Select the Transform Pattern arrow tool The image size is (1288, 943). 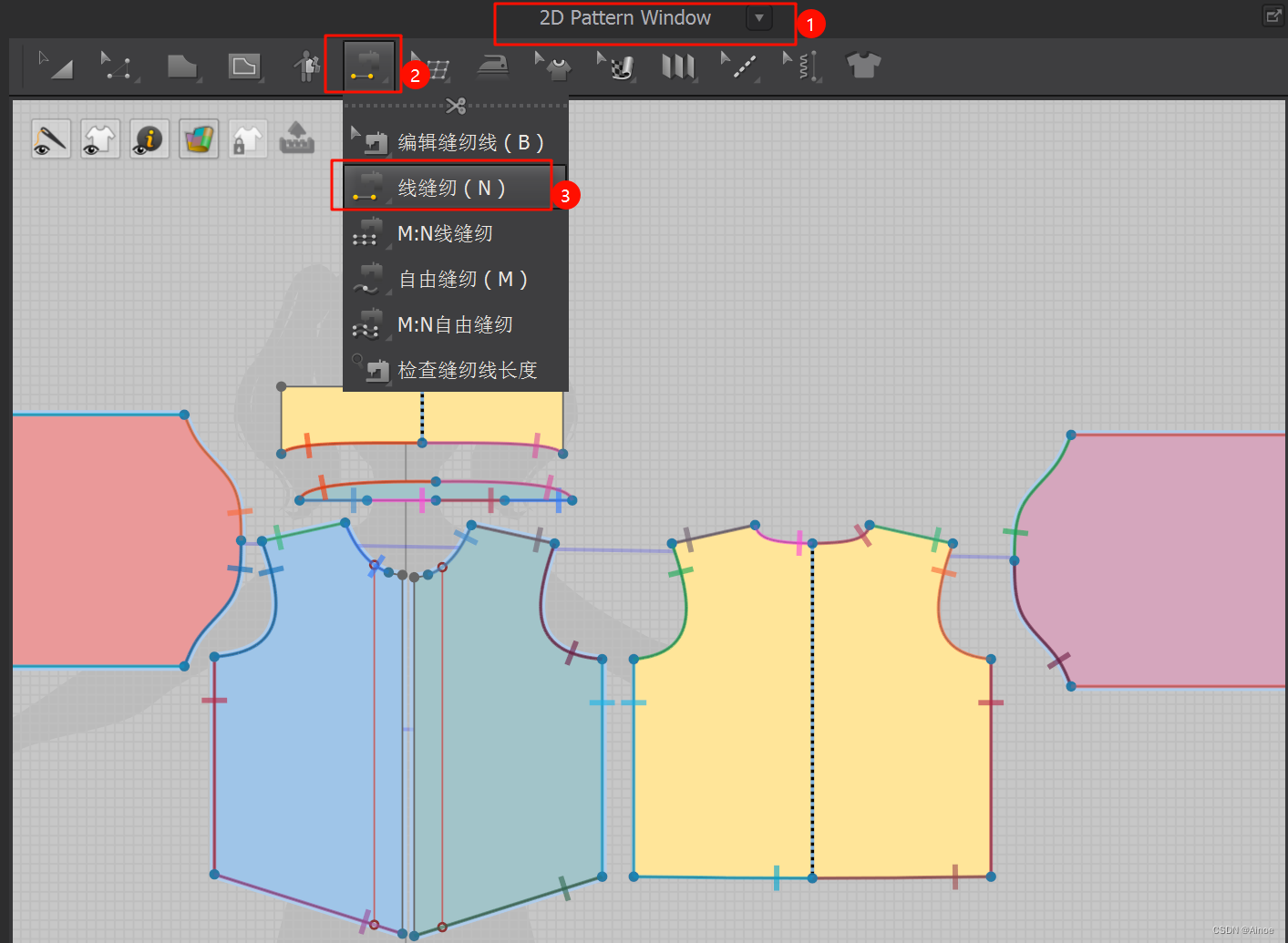click(x=56, y=66)
